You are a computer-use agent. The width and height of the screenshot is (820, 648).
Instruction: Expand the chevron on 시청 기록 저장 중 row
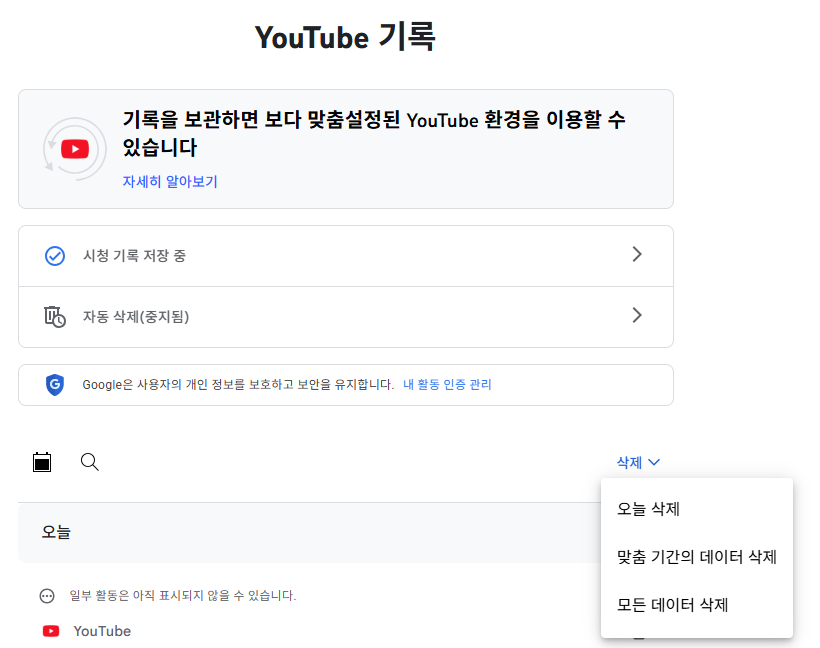[636, 255]
